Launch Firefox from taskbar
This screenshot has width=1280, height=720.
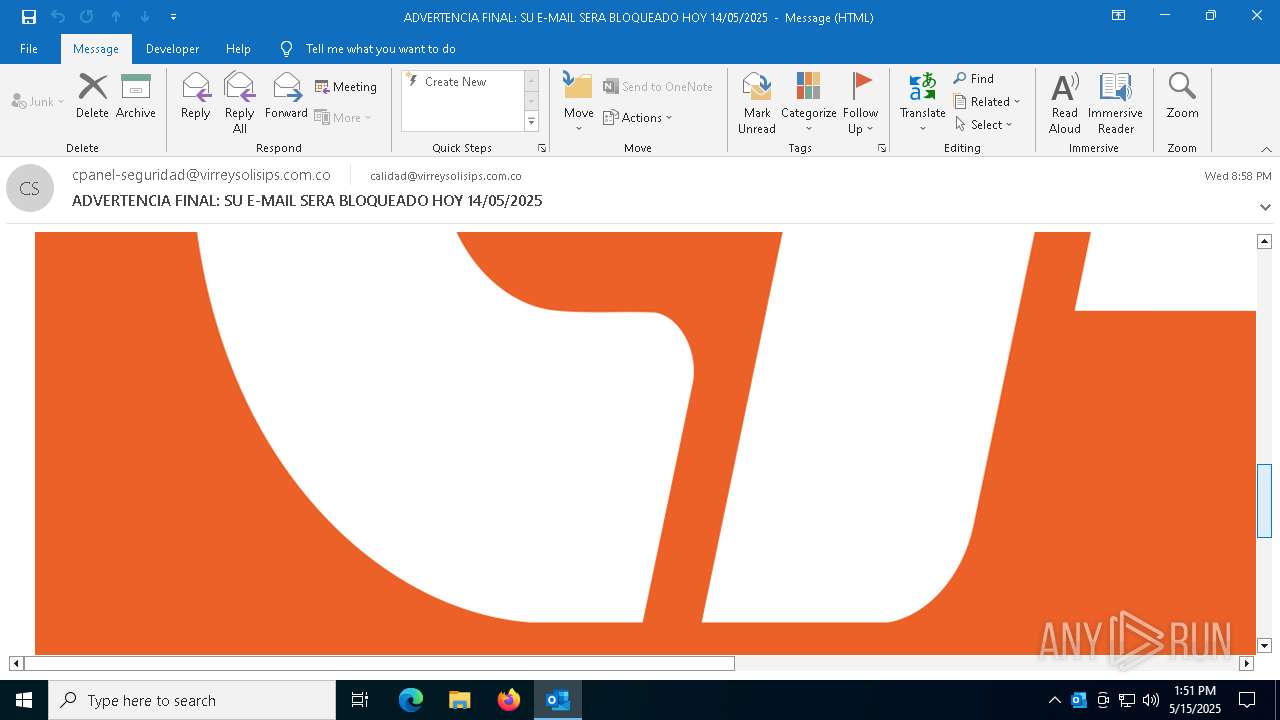coord(509,700)
